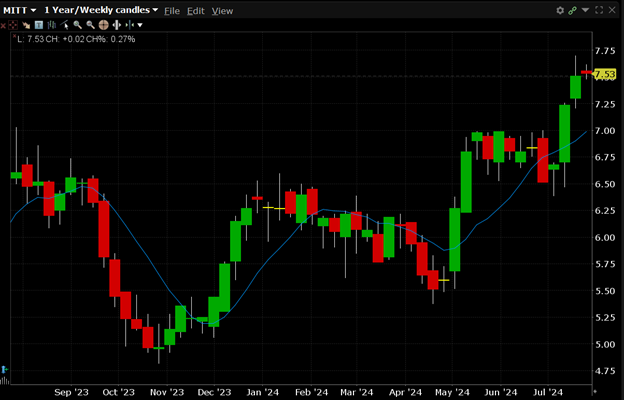This screenshot has height=400, width=624.
Task: Click the 6.50 price axis label
Action: click(604, 184)
